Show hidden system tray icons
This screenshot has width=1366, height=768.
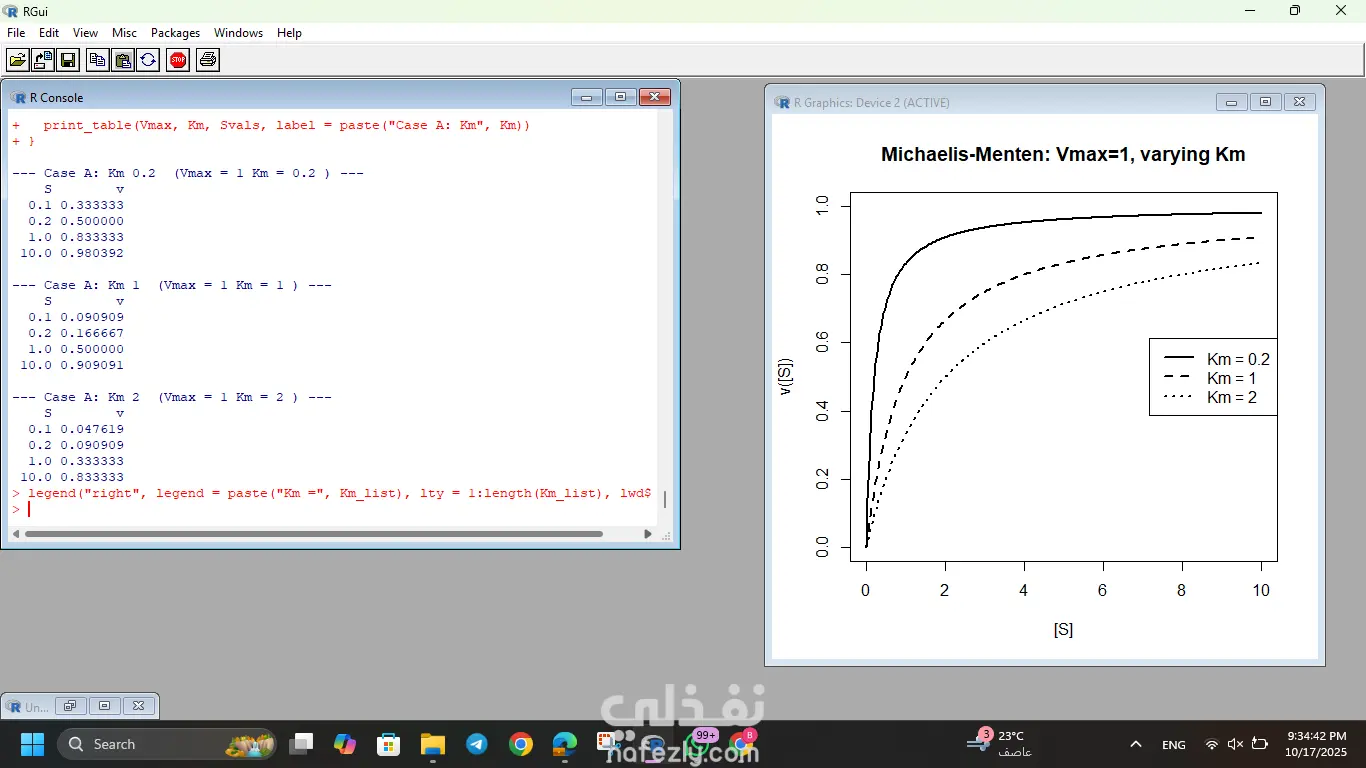pos(1136,745)
